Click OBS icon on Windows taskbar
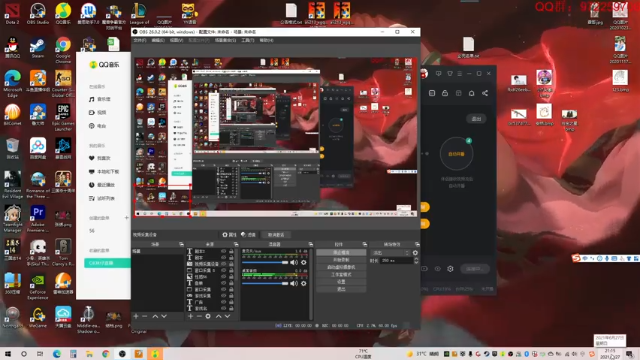 point(122,354)
